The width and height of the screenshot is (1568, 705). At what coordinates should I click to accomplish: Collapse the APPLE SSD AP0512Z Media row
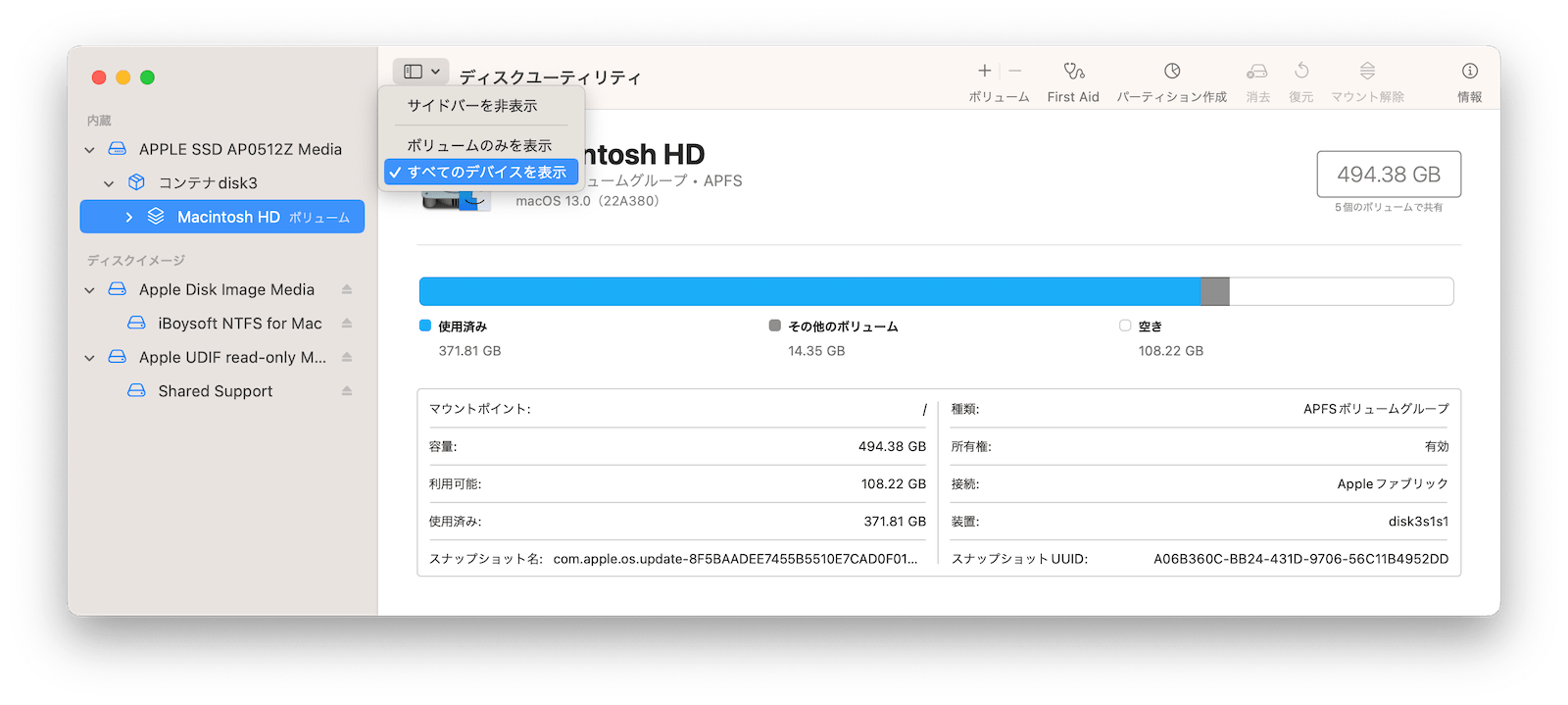(x=90, y=150)
